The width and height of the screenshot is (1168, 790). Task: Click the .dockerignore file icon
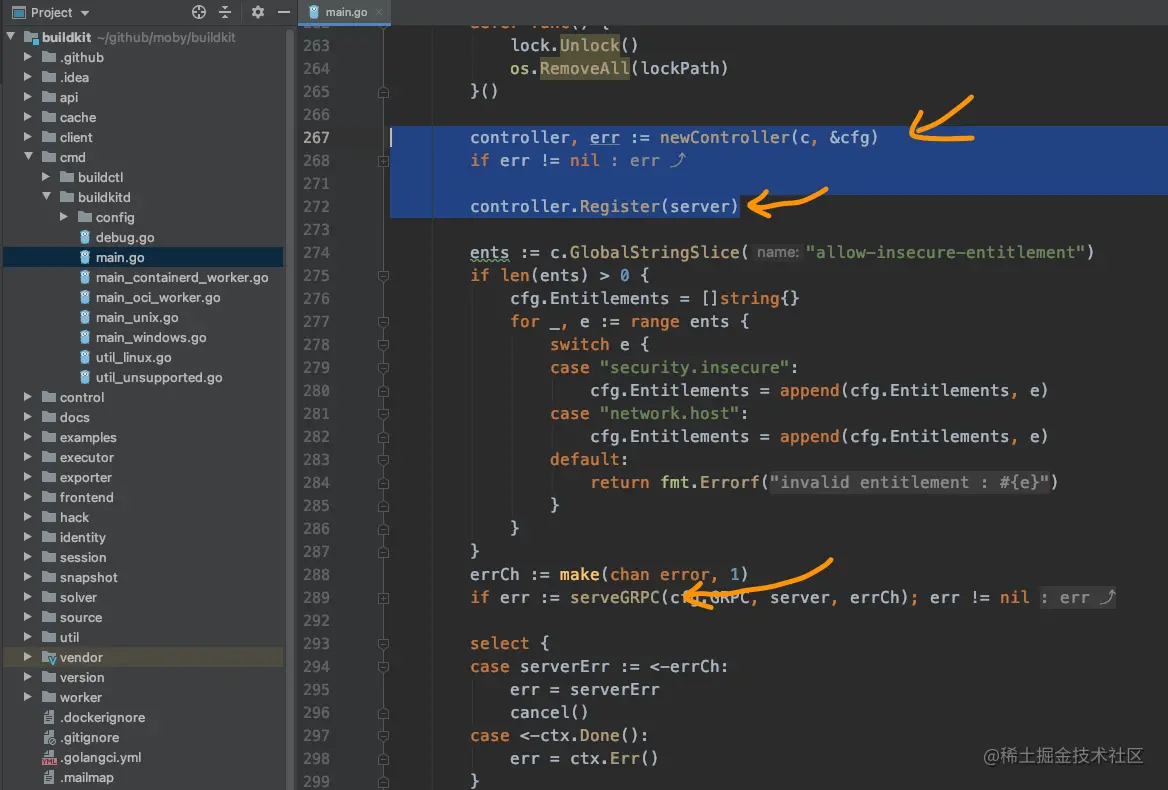[48, 717]
